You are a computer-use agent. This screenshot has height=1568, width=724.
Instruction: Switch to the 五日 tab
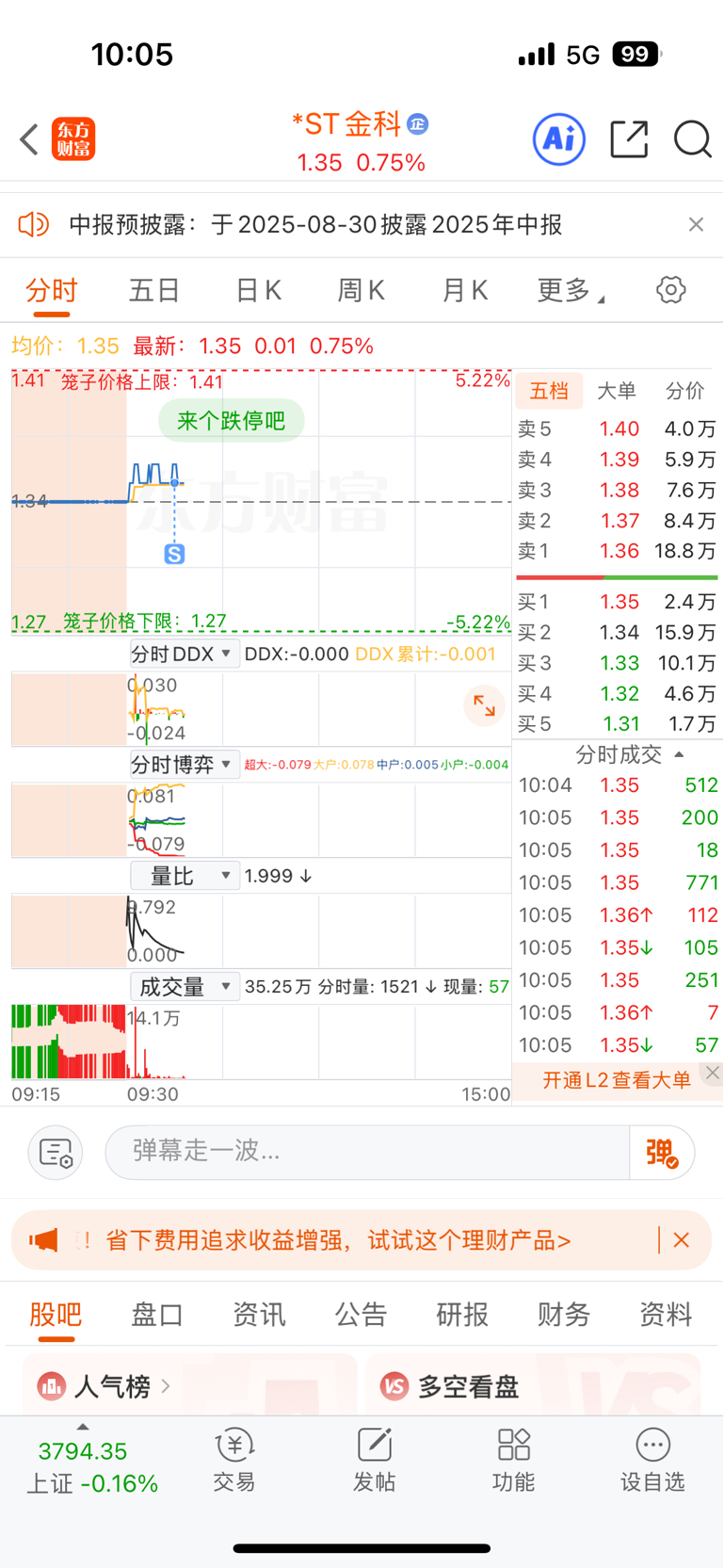[x=154, y=291]
